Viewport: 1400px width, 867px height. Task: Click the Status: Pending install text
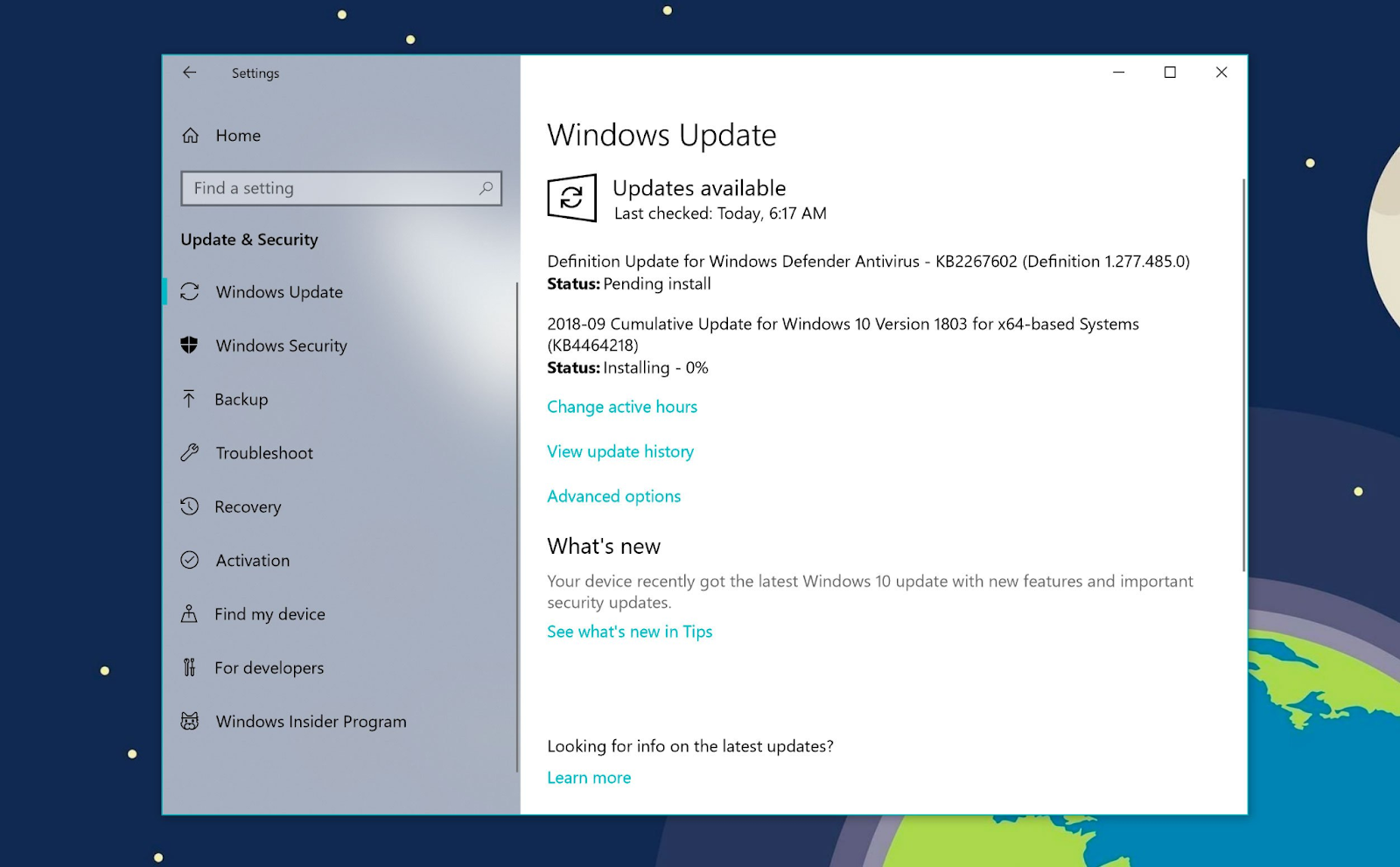pyautogui.click(x=629, y=283)
